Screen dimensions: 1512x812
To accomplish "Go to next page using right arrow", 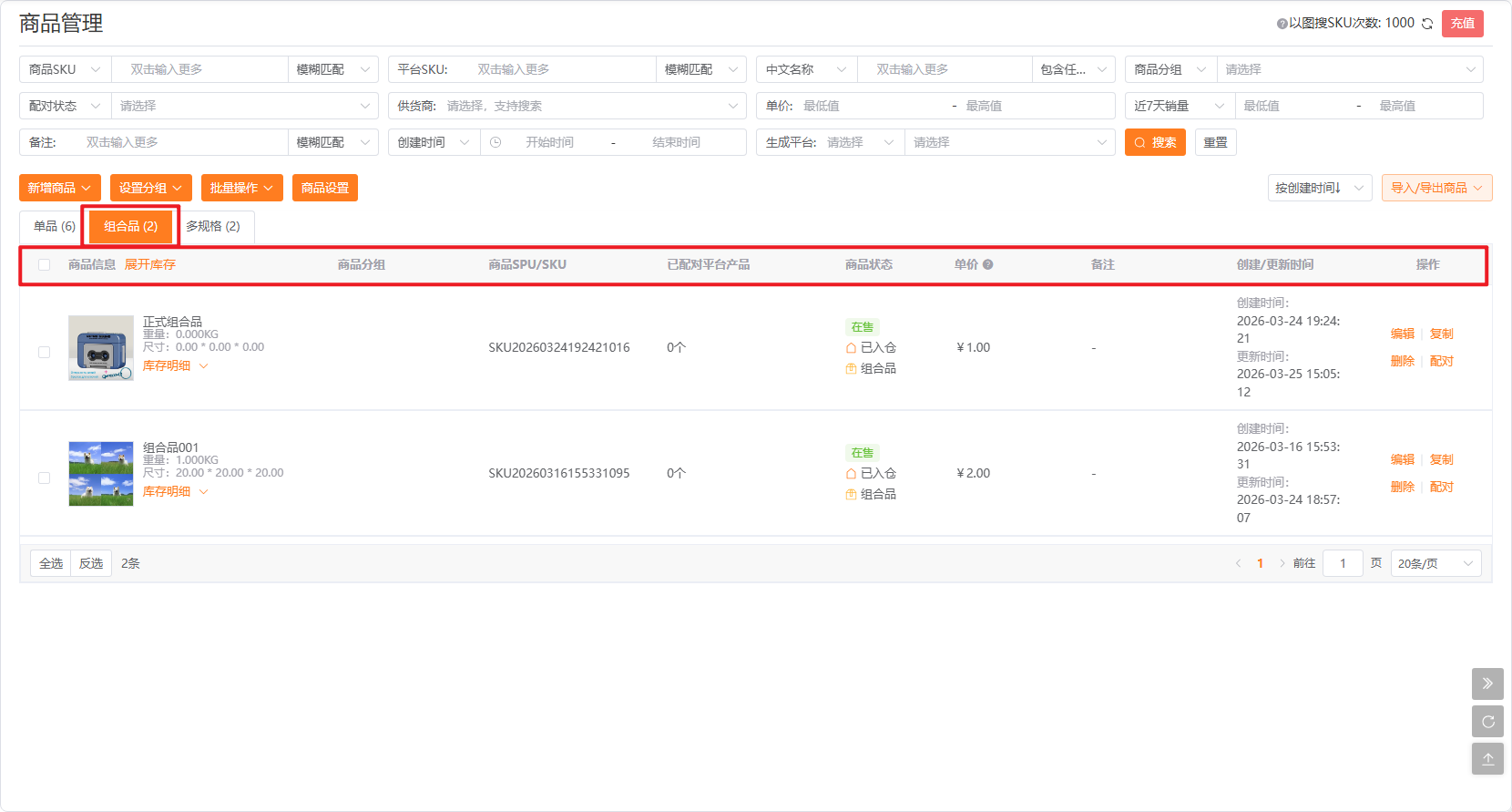I will point(1282,563).
